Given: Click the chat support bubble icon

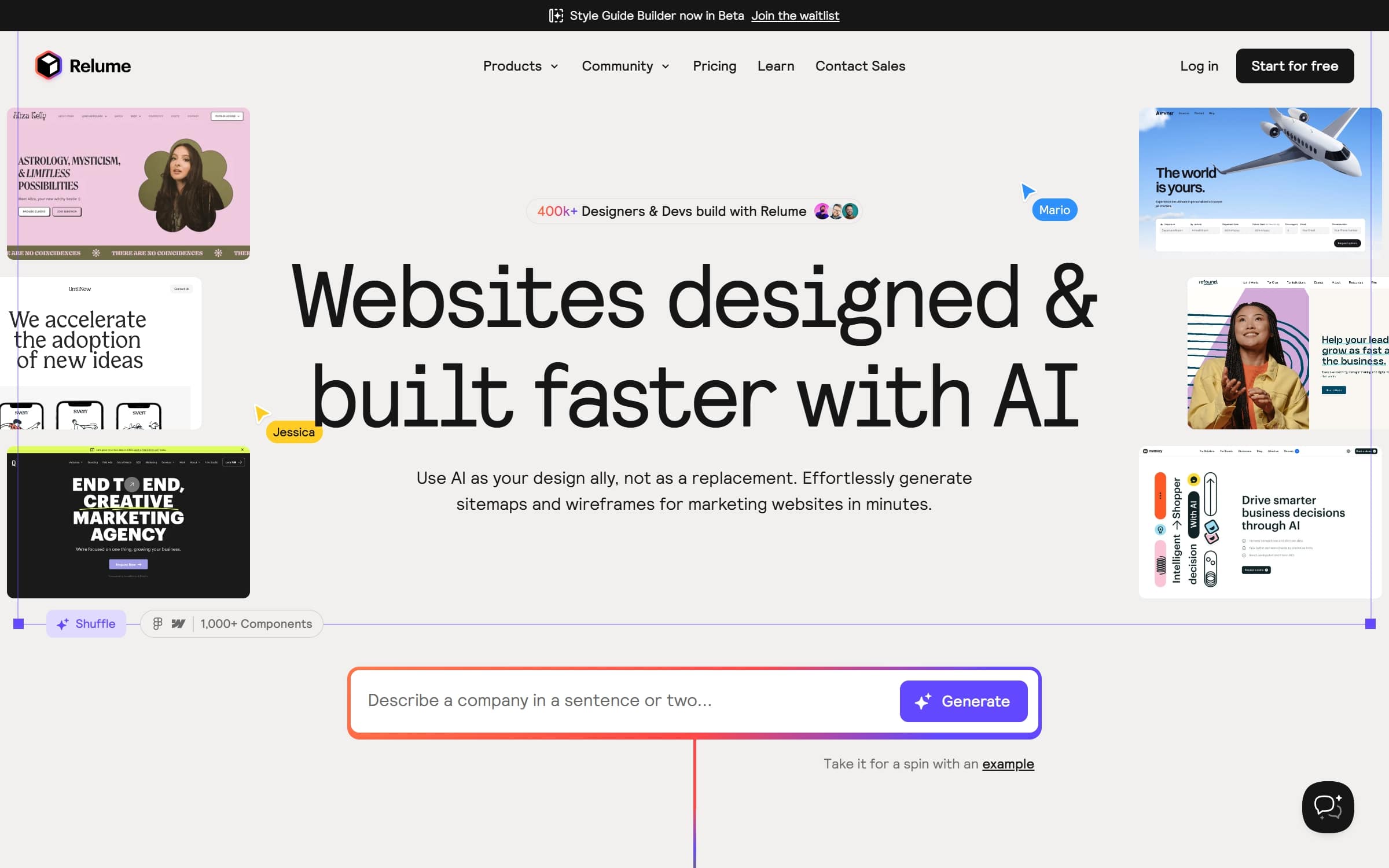Looking at the screenshot, I should [1328, 807].
